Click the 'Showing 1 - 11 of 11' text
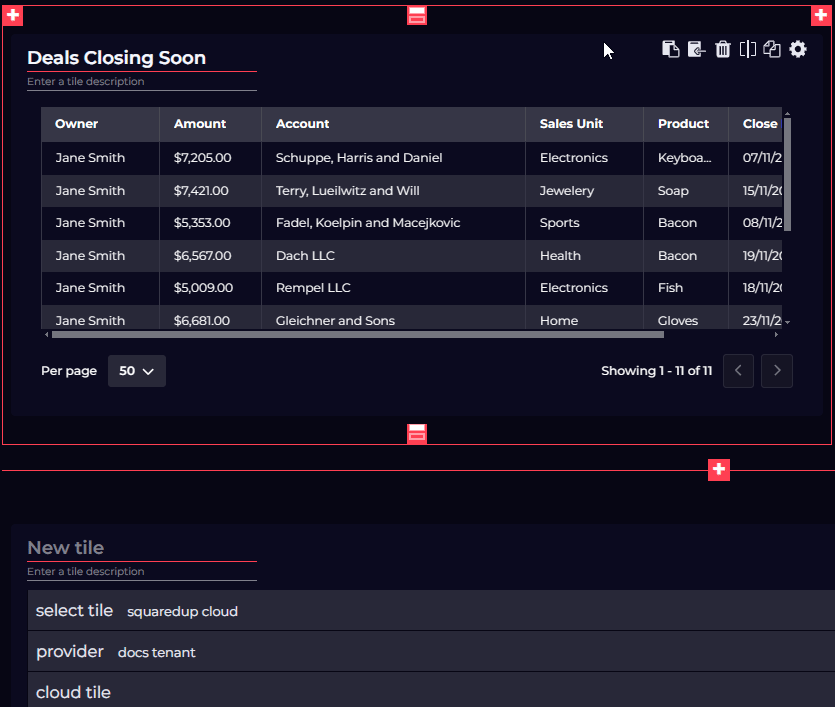Viewport: 835px width, 707px height. pos(657,371)
